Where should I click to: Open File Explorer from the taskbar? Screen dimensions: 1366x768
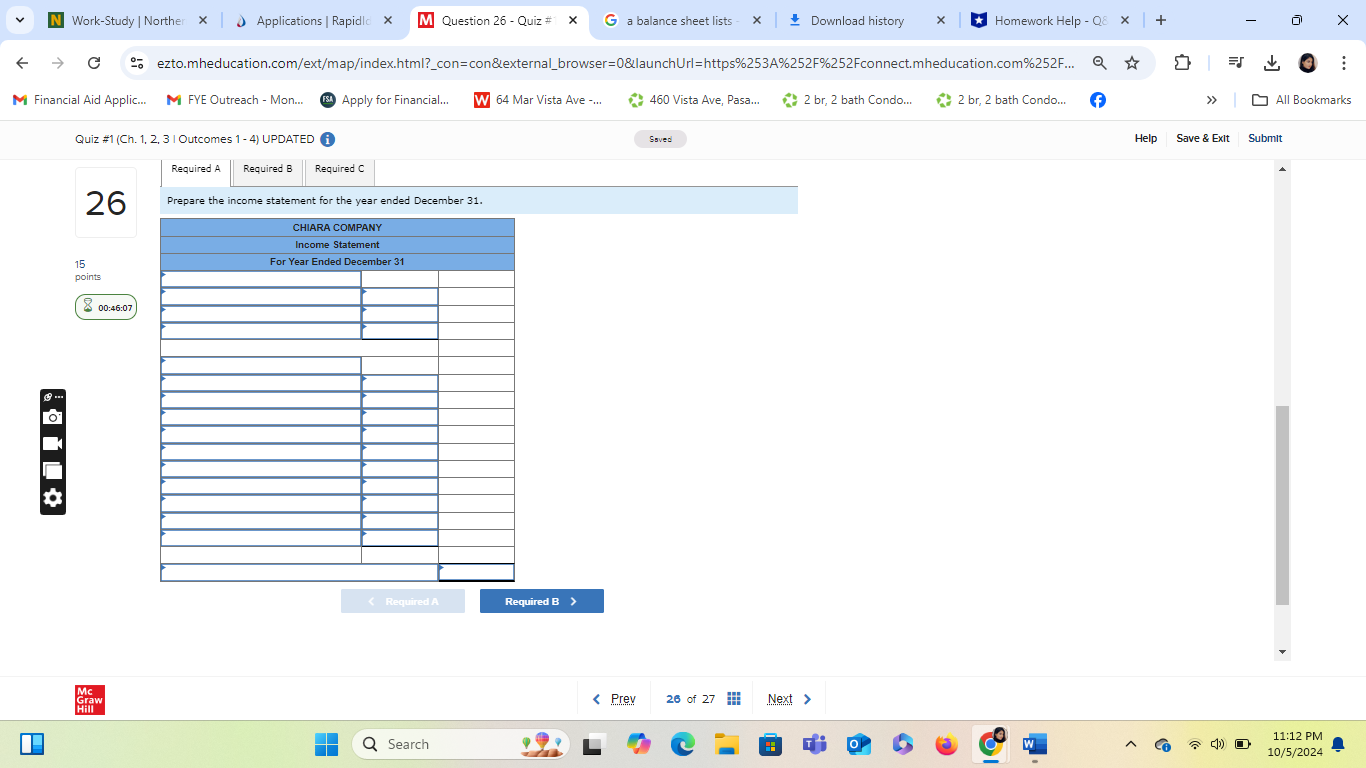(x=727, y=744)
